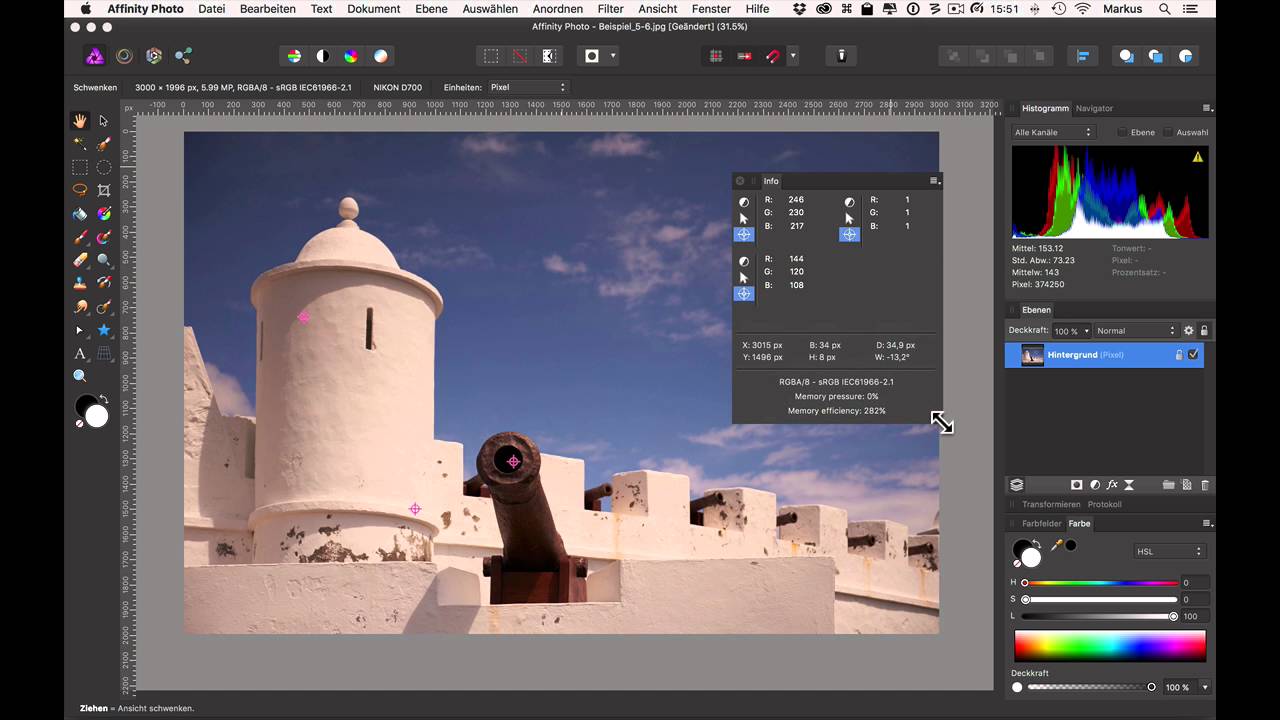Open the Export Persona

pos(183,56)
